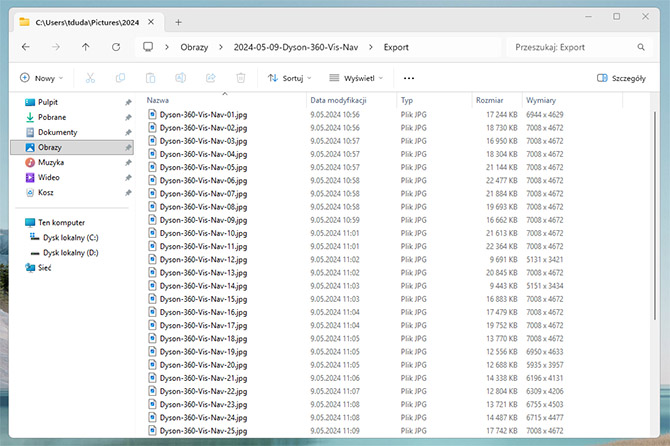Select Ten komputer in the sidebar
The image size is (670, 446).
point(62,223)
